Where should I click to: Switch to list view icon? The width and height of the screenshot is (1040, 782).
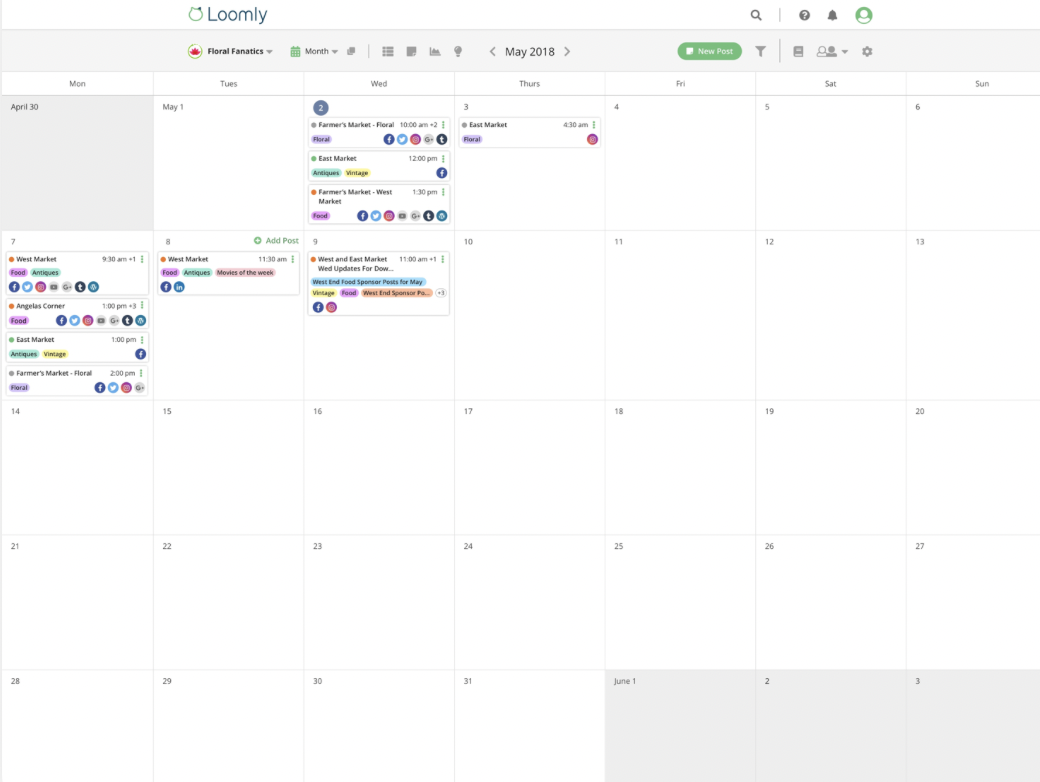tap(388, 51)
